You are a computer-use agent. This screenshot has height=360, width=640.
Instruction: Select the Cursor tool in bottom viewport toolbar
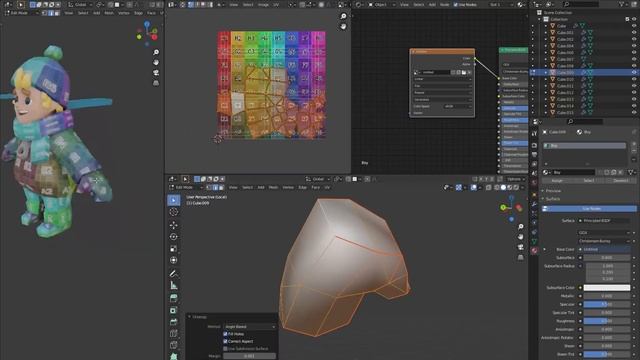(173, 212)
